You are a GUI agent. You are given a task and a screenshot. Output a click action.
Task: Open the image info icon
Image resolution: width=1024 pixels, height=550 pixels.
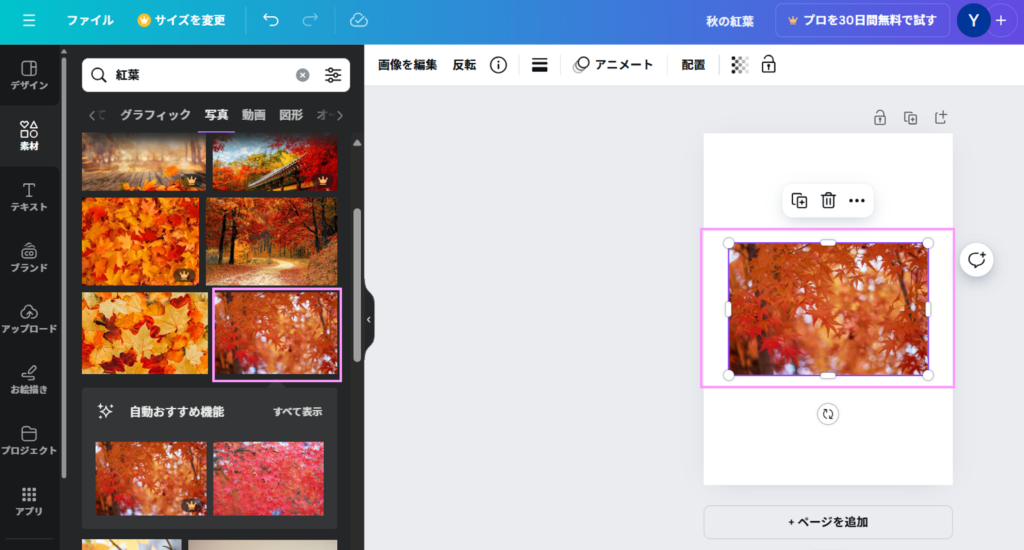pos(498,65)
